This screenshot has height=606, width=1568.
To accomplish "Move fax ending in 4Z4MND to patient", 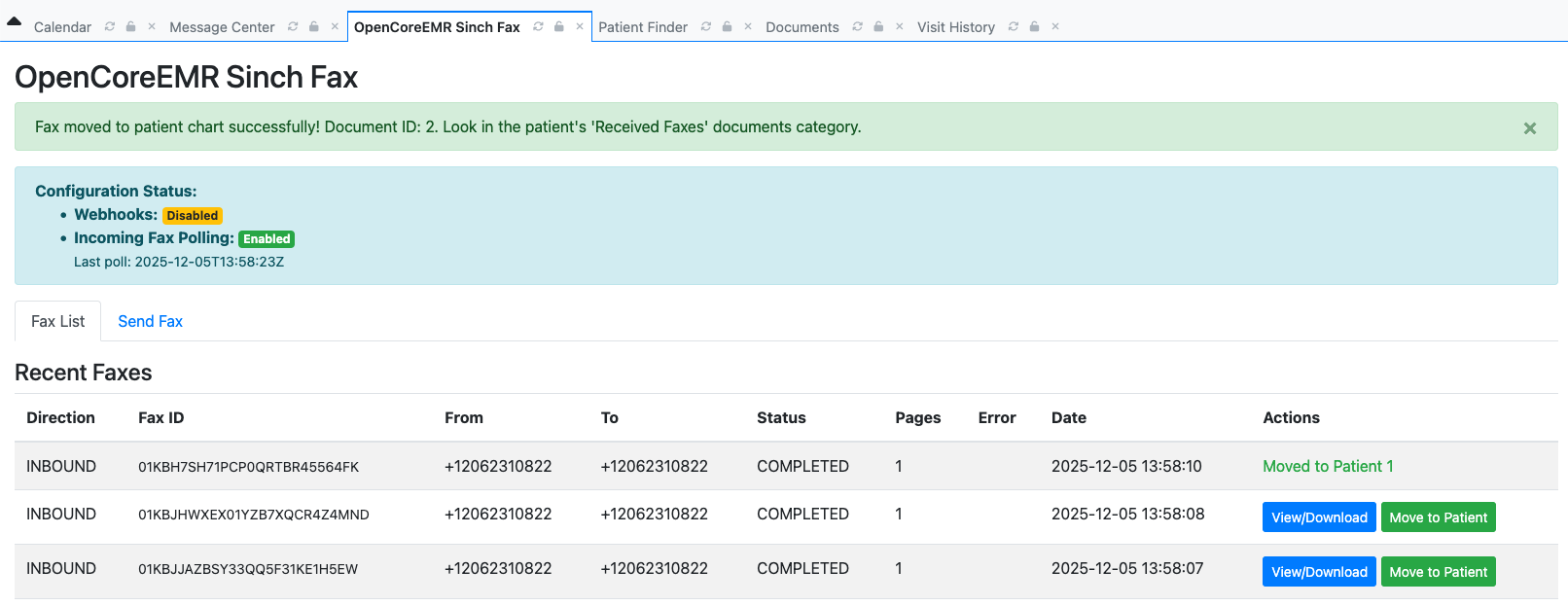I will [x=1438, y=517].
